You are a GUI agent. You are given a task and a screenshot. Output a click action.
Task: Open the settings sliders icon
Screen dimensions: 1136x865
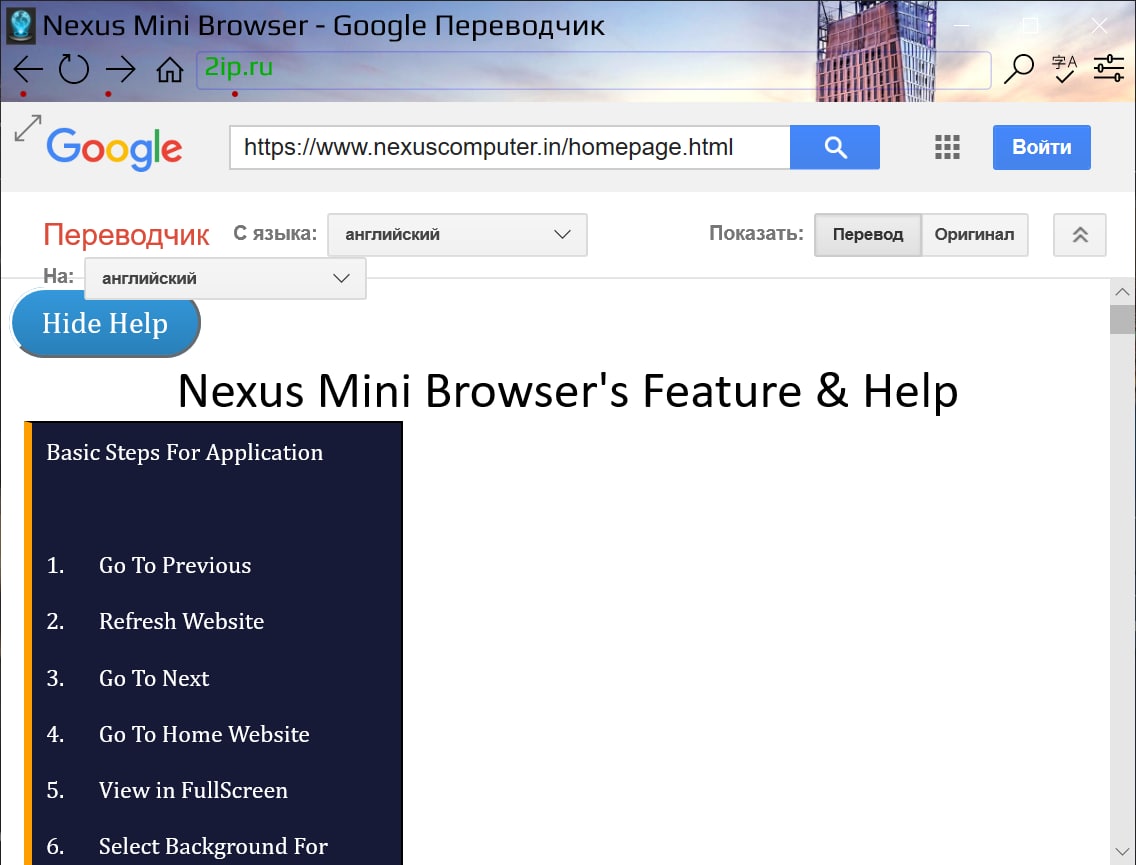pos(1108,68)
